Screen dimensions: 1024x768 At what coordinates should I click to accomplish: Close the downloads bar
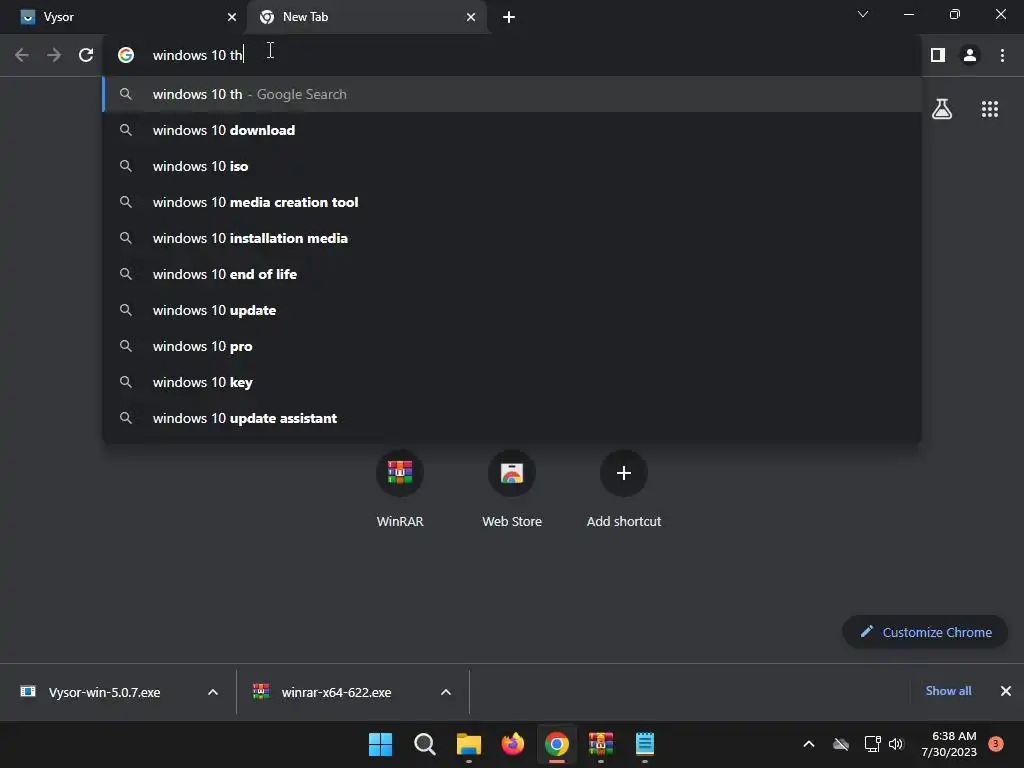point(1006,691)
